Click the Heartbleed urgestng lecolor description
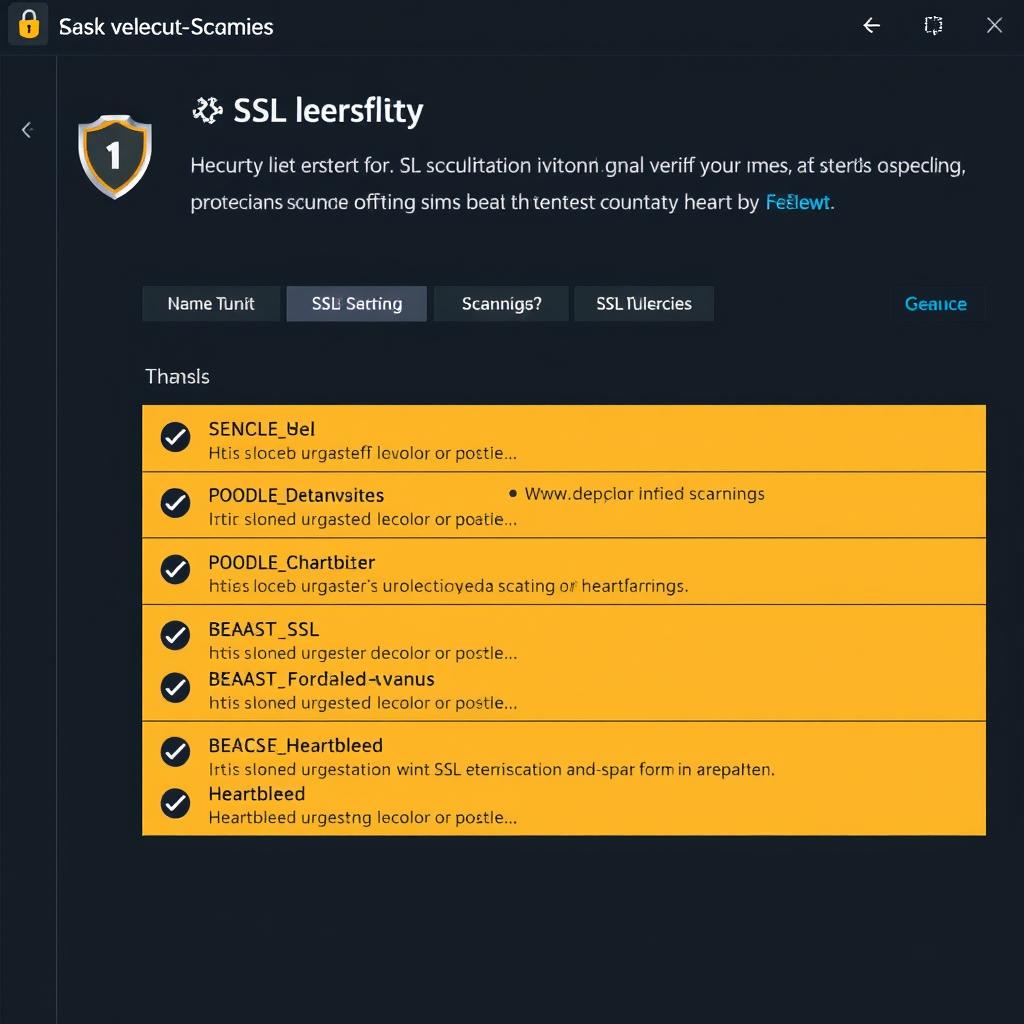Image resolution: width=1024 pixels, height=1024 pixels. [x=362, y=818]
